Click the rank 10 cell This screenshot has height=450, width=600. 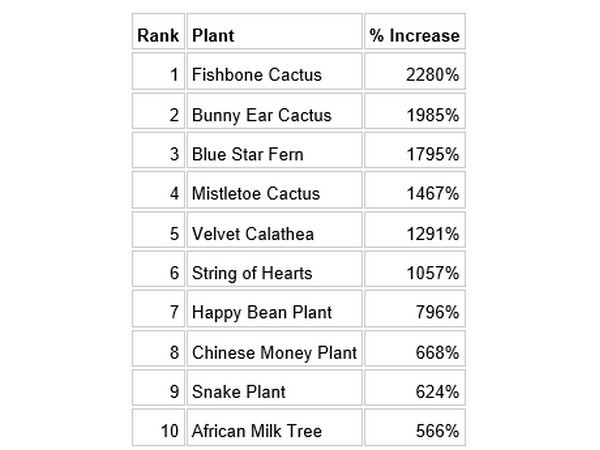[158, 432]
